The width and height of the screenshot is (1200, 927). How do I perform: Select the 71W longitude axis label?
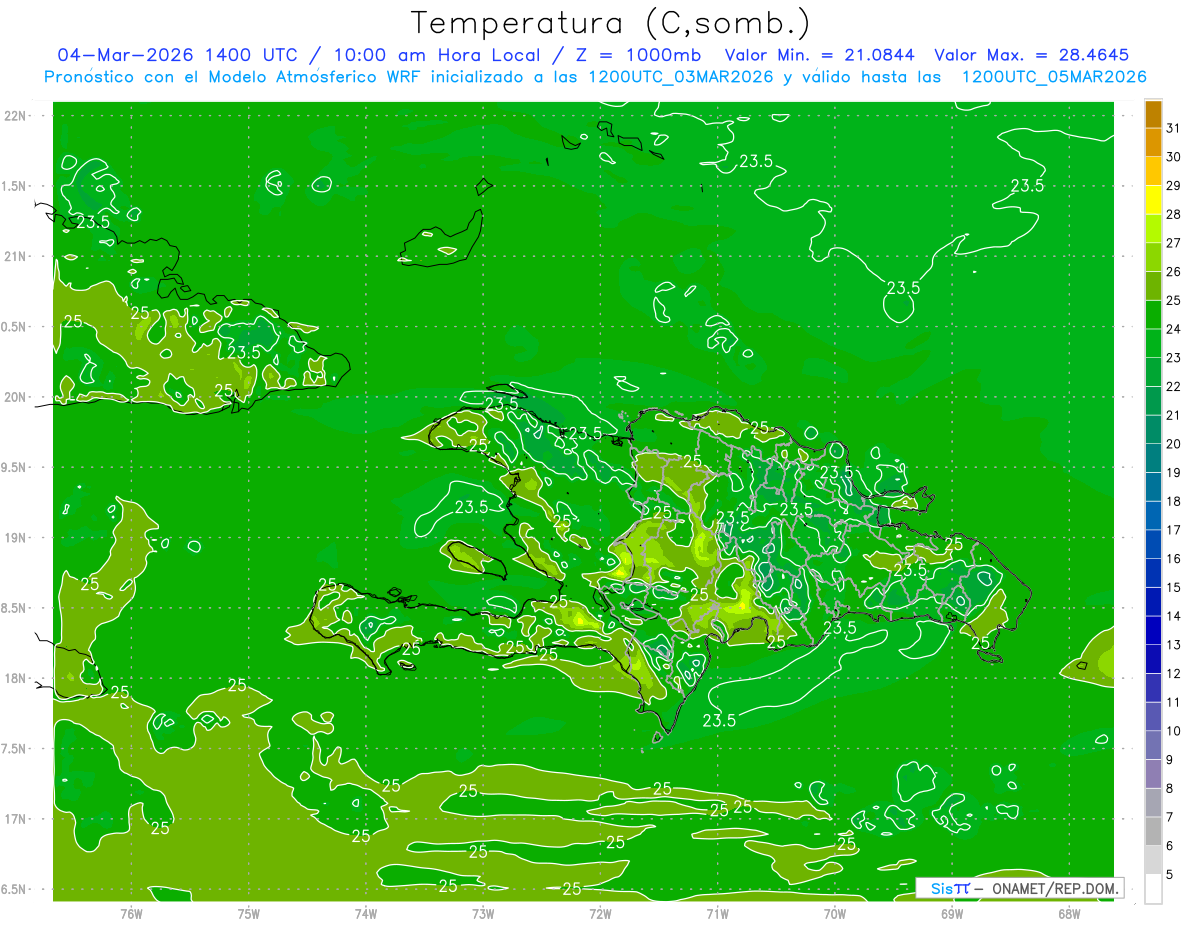coord(717,913)
